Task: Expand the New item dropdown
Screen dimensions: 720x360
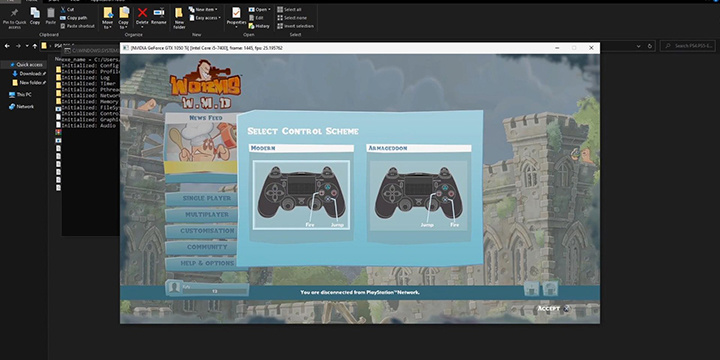Action: coord(203,9)
